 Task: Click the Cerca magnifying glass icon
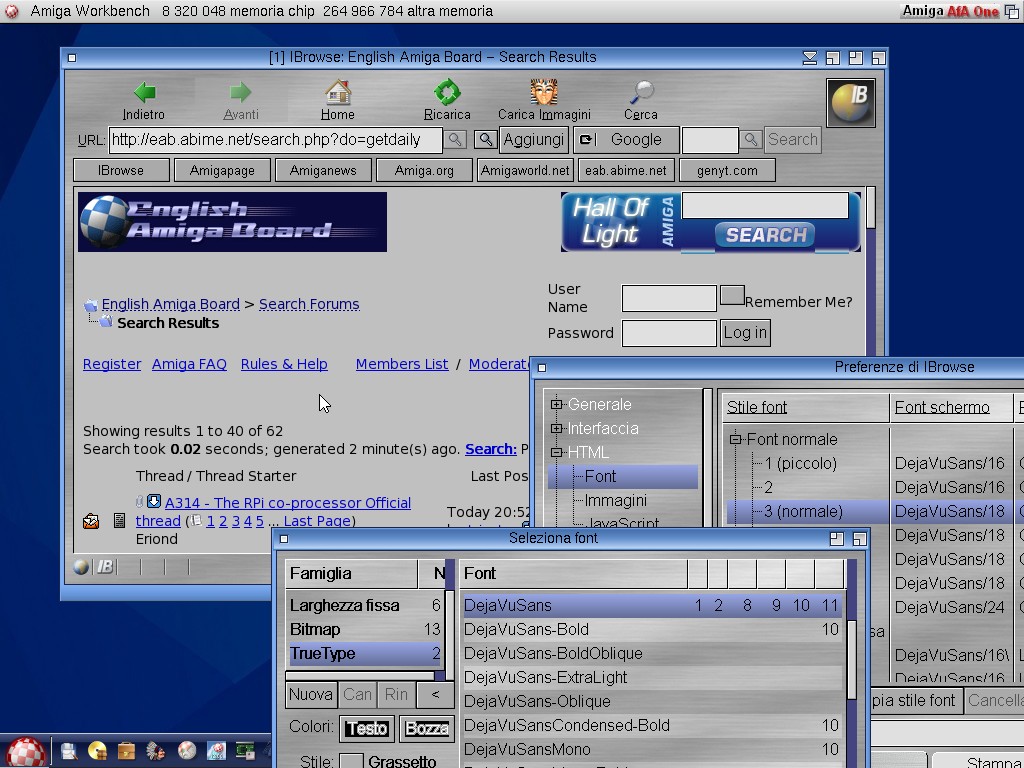[x=641, y=93]
